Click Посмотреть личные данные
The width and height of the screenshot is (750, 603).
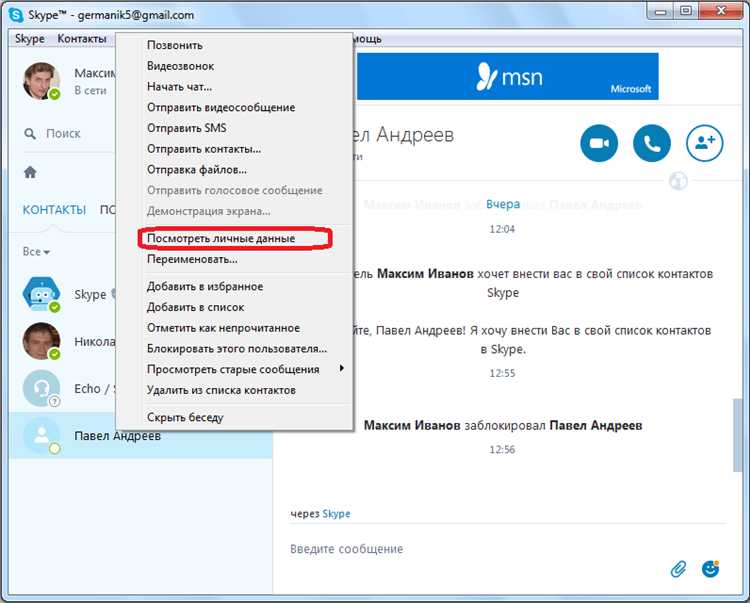[221, 239]
